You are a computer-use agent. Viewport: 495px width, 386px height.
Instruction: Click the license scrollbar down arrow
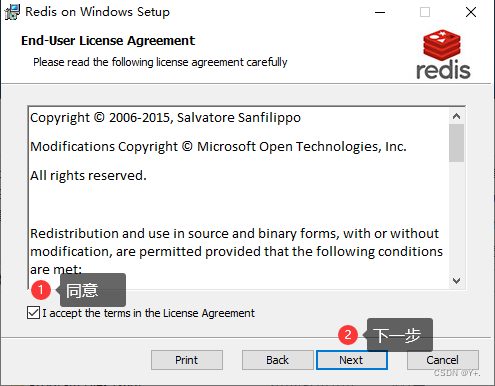click(x=456, y=281)
